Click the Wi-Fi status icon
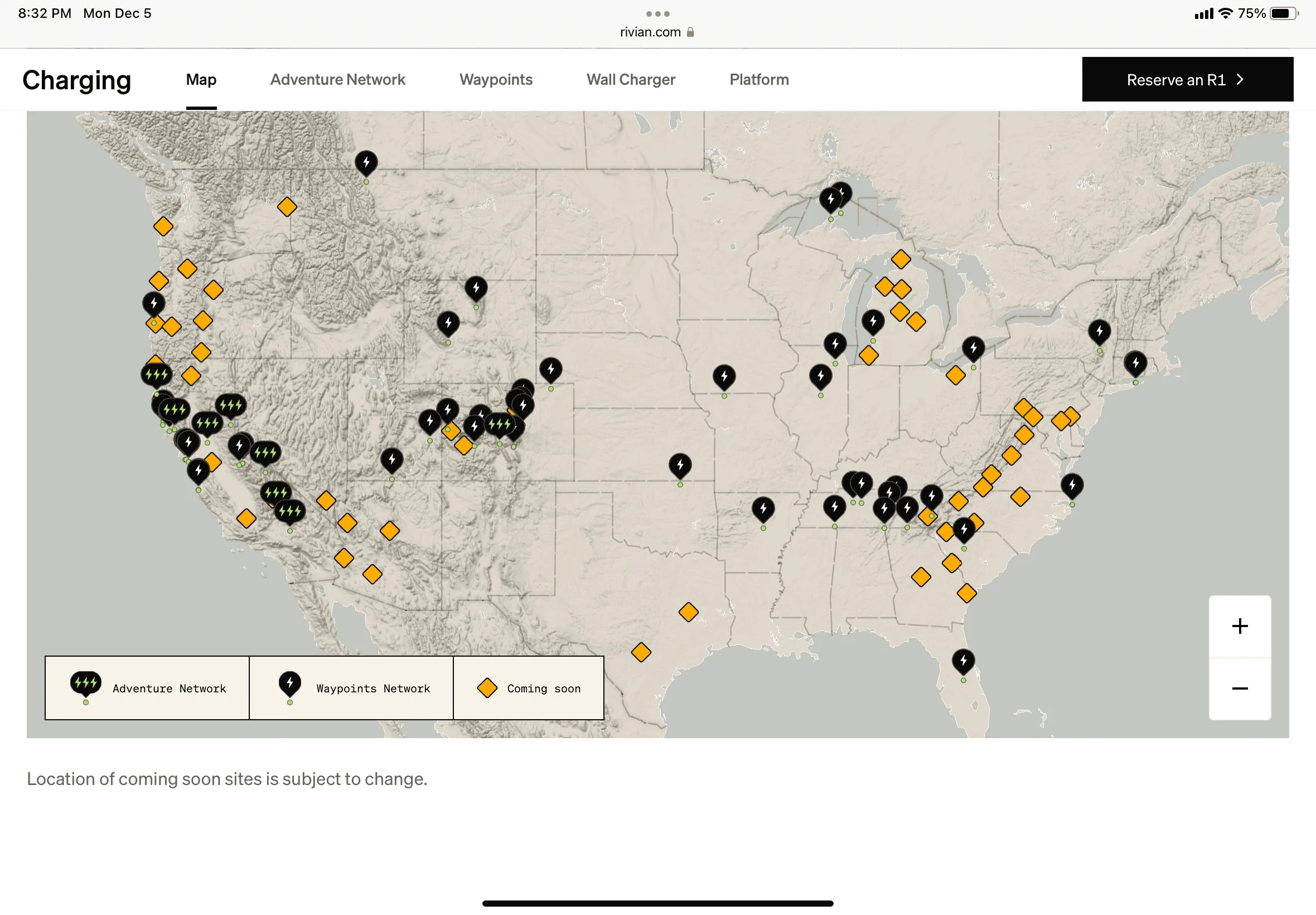The image size is (1316, 915). coord(1226,13)
